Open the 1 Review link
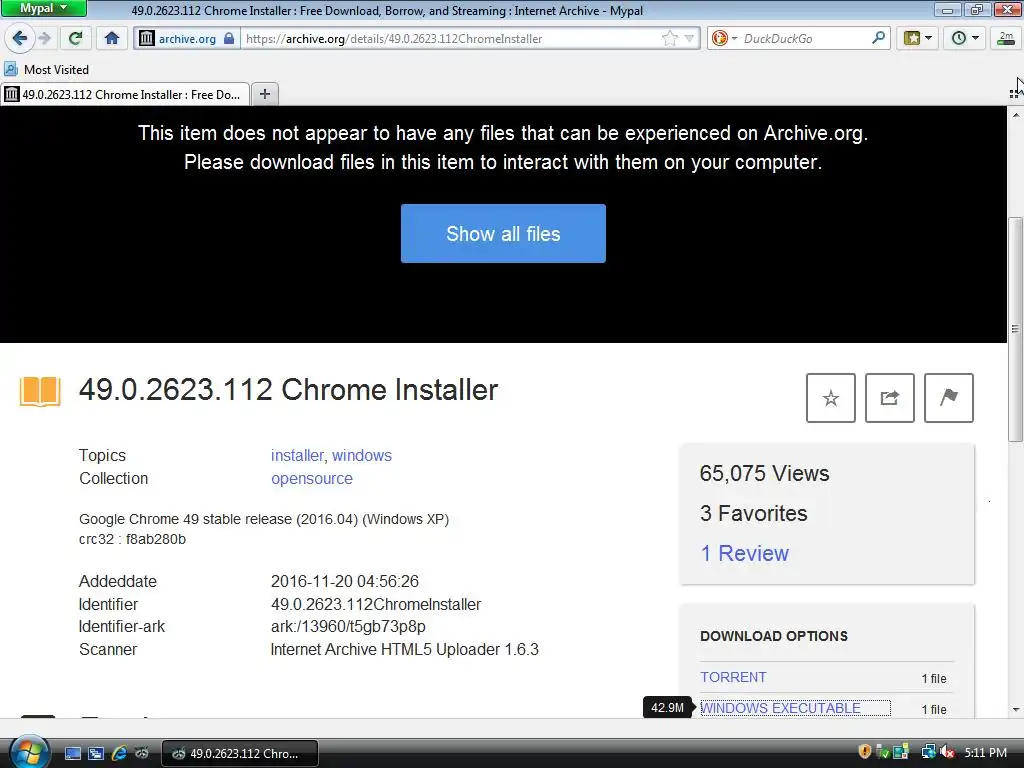 [744, 553]
